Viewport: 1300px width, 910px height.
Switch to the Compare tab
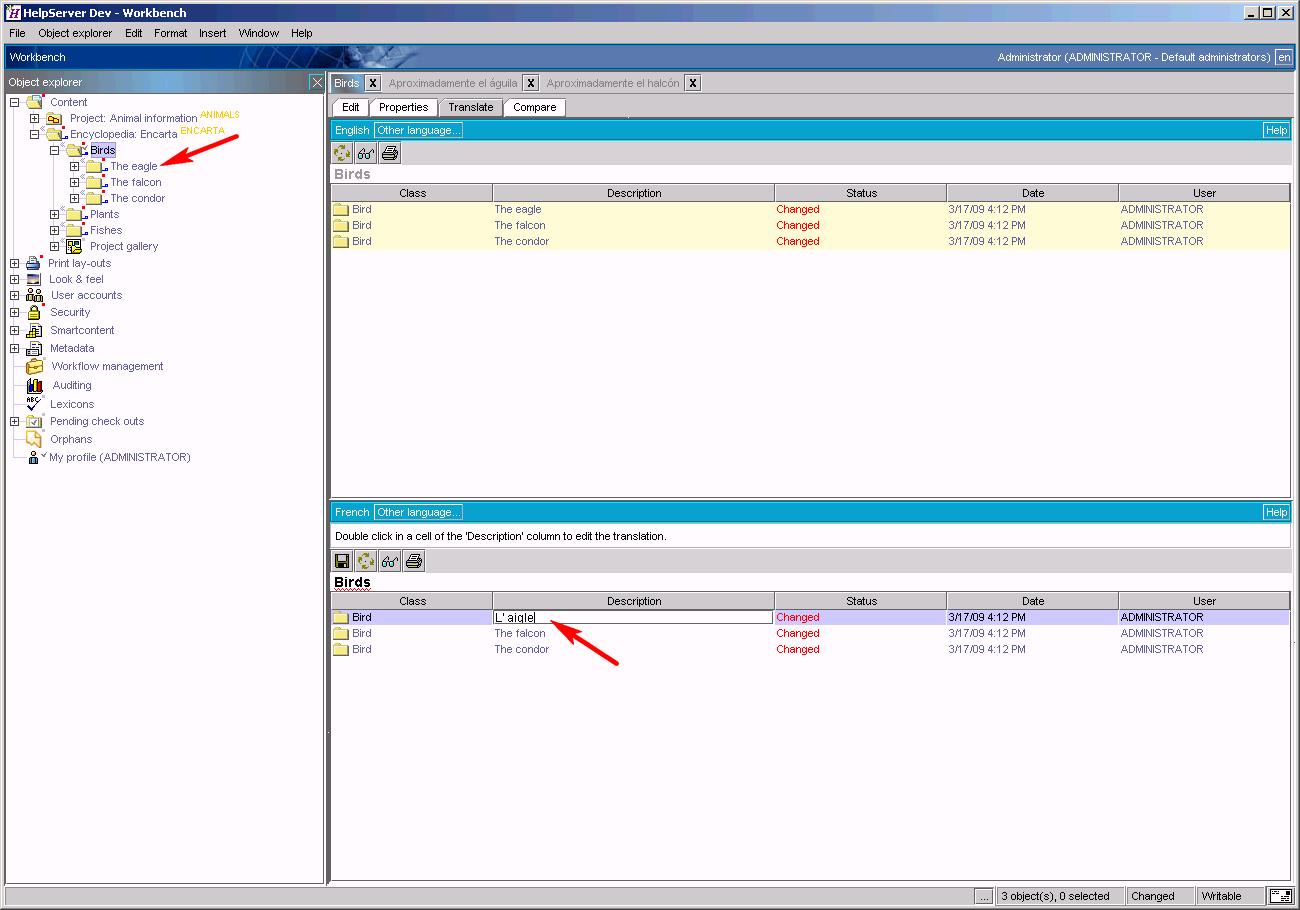tap(534, 107)
